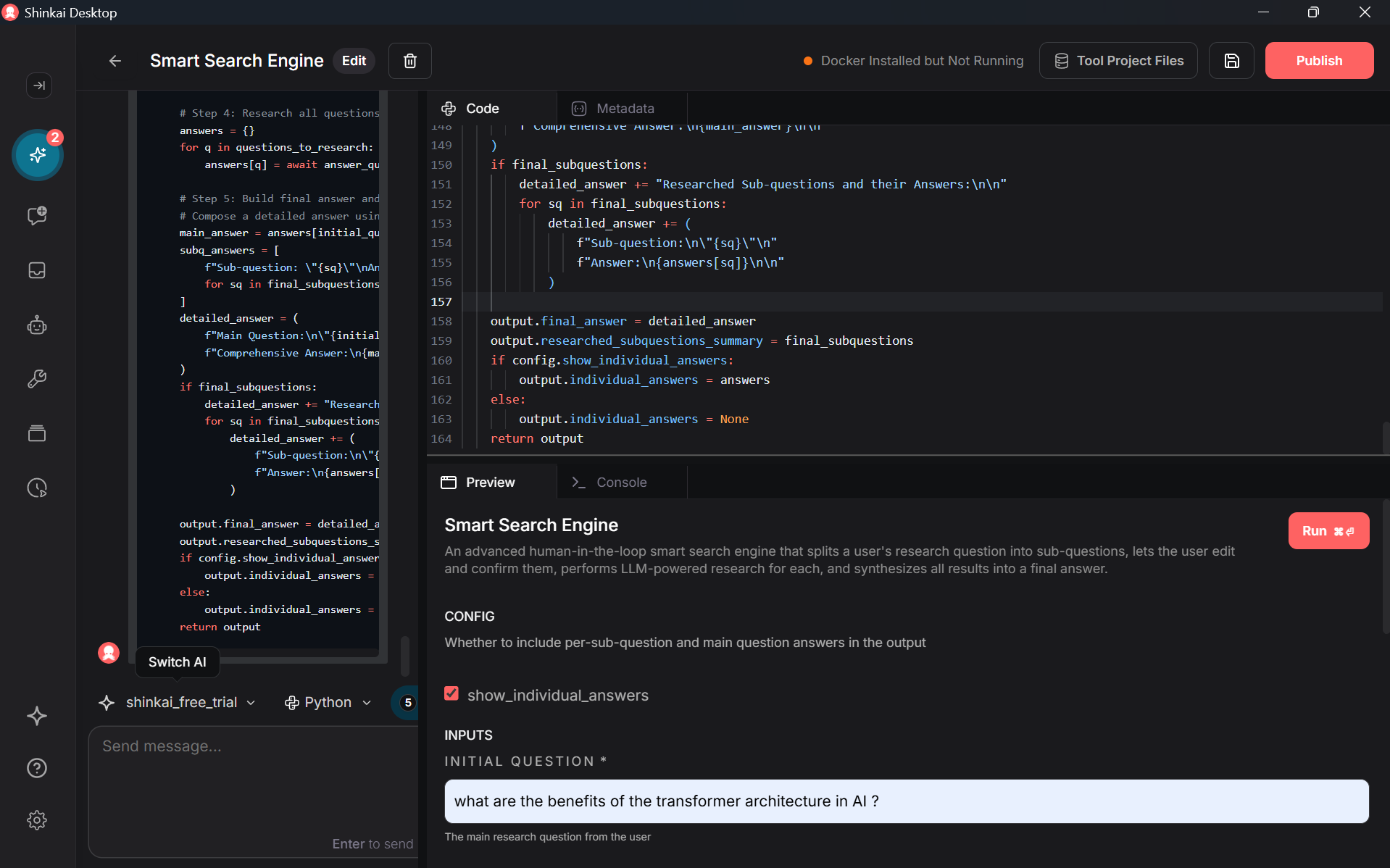Collapse the left sidebar with the arrow icon
The height and width of the screenshot is (868, 1390).
[x=38, y=85]
